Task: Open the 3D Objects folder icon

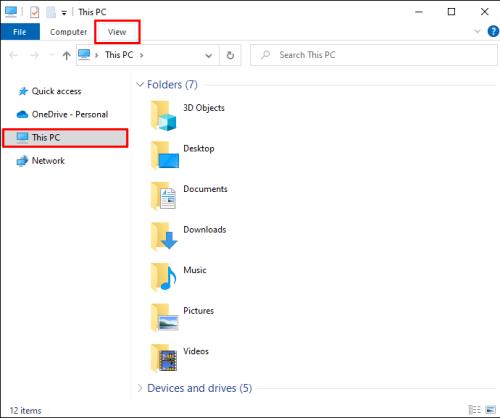Action: [163, 116]
